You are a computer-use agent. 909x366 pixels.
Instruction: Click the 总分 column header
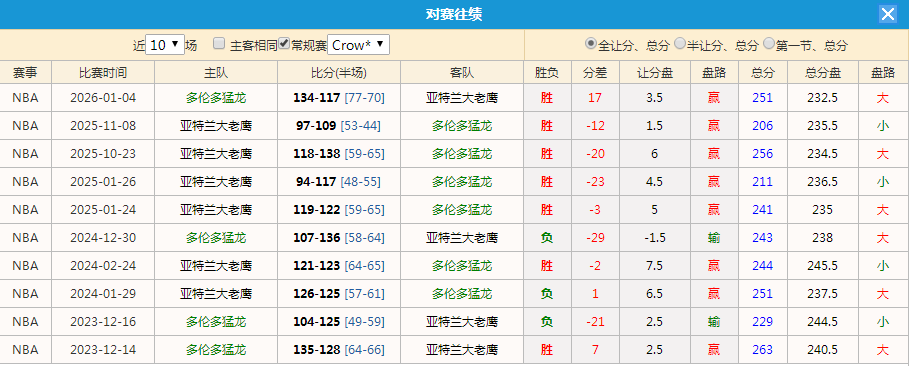pyautogui.click(x=763, y=73)
